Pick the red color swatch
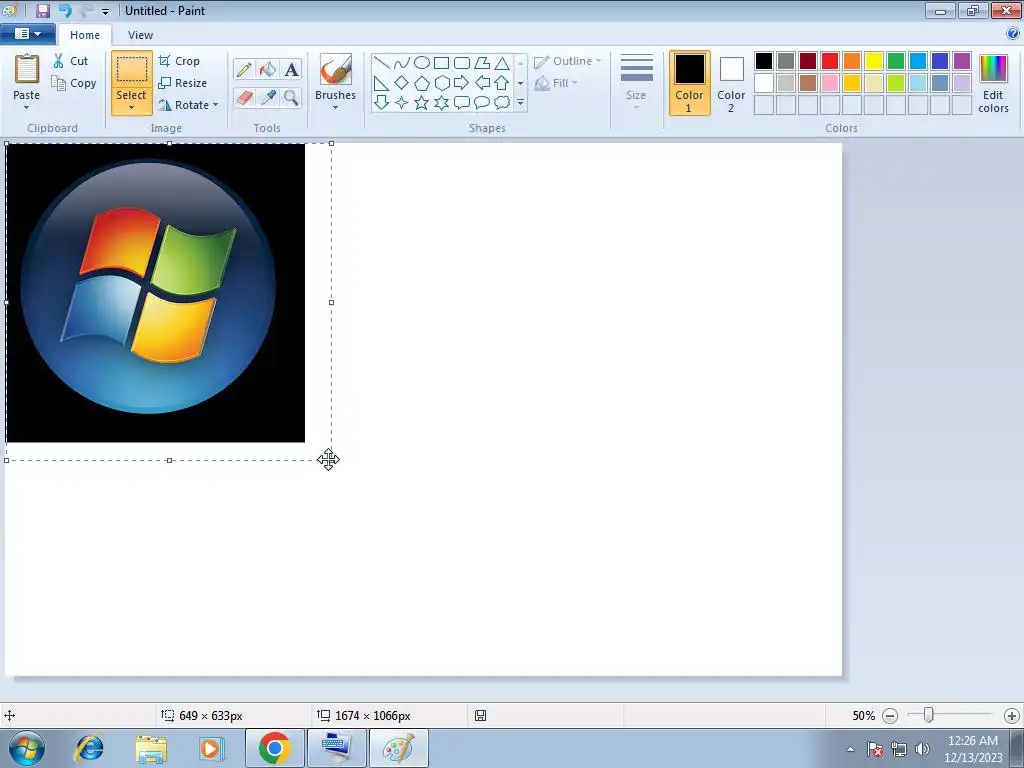The width and height of the screenshot is (1024, 768). pos(830,61)
